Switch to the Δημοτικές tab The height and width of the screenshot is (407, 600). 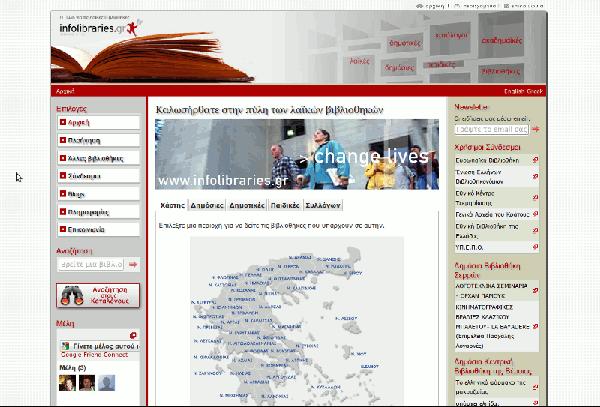click(x=247, y=205)
